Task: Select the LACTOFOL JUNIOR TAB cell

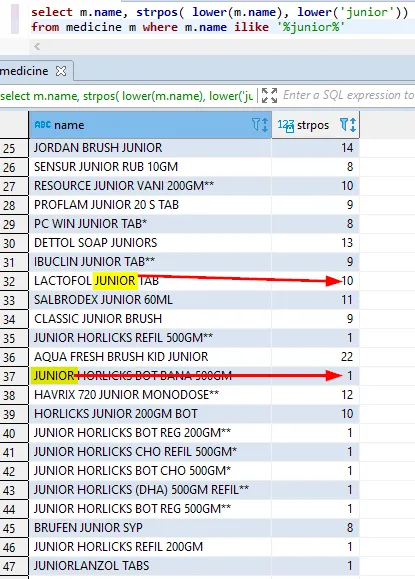Action: (150, 281)
